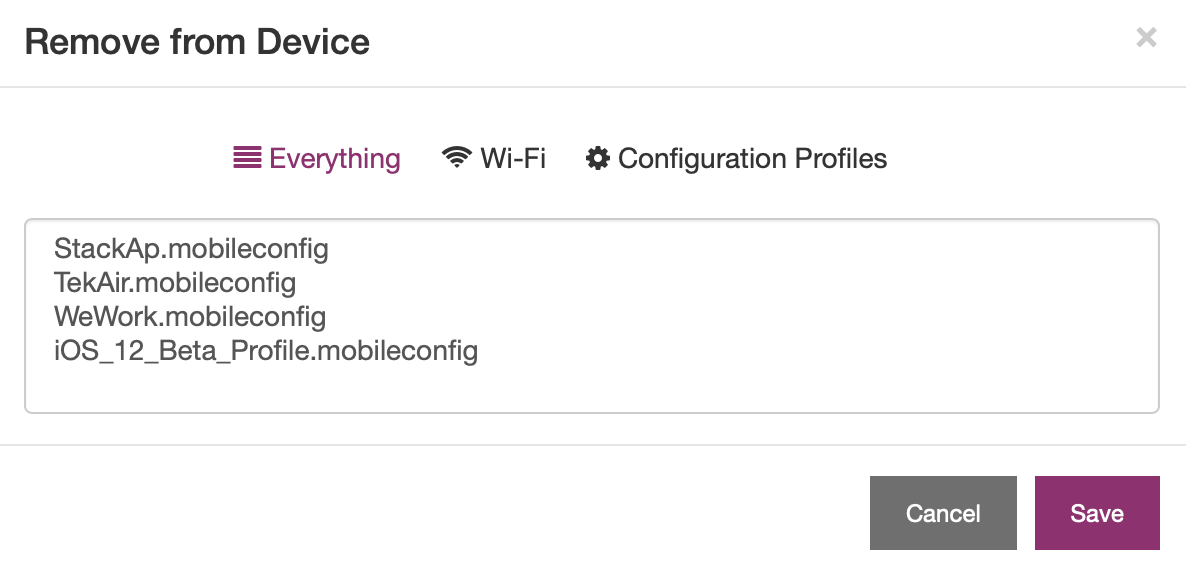
Task: Close the dialog with the X icon
Action: pos(1146,37)
